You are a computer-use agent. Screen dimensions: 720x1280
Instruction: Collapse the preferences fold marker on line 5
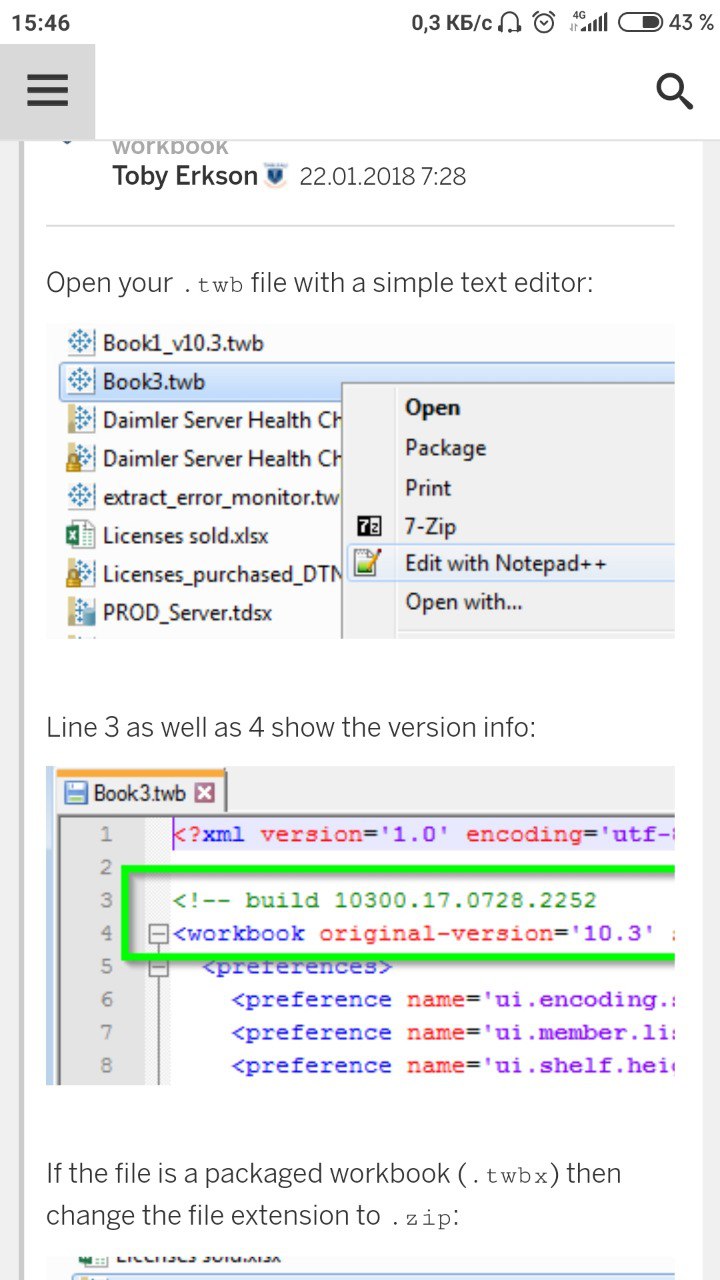pos(157,967)
